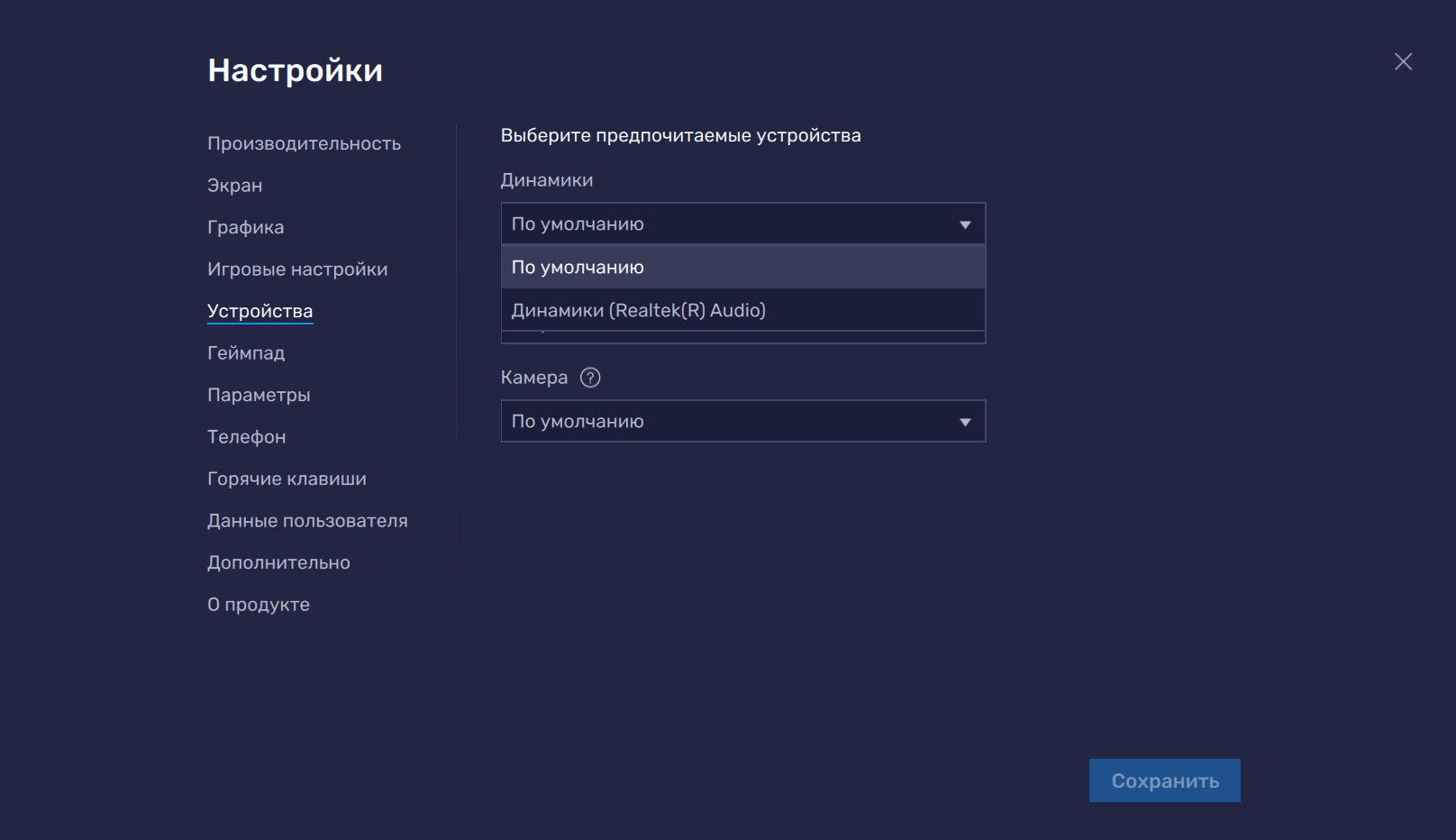Open the Геймпад section

click(x=246, y=352)
